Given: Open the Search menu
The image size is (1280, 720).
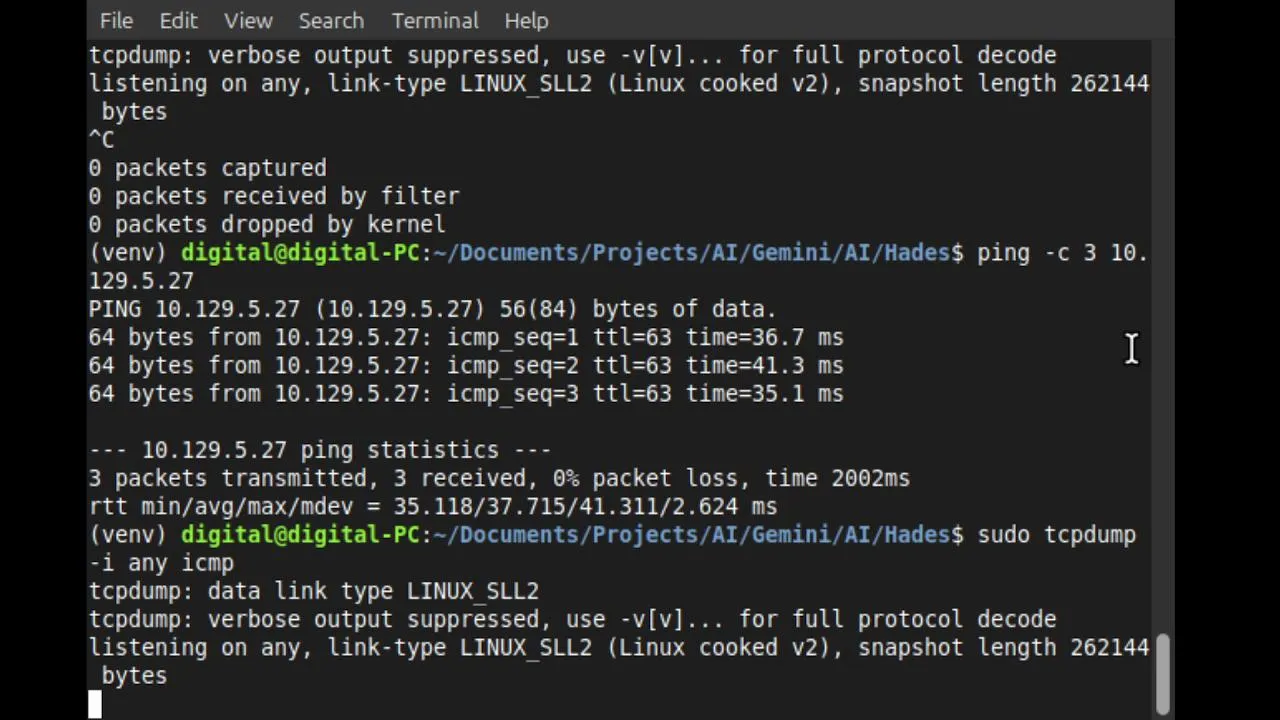Looking at the screenshot, I should coord(331,20).
